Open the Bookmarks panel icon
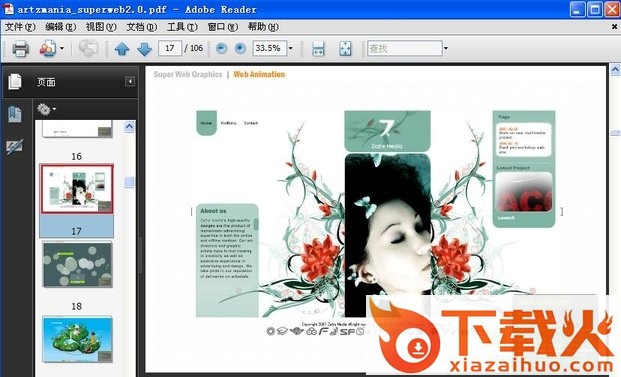Image resolution: width=621 pixels, height=377 pixels. 15,114
